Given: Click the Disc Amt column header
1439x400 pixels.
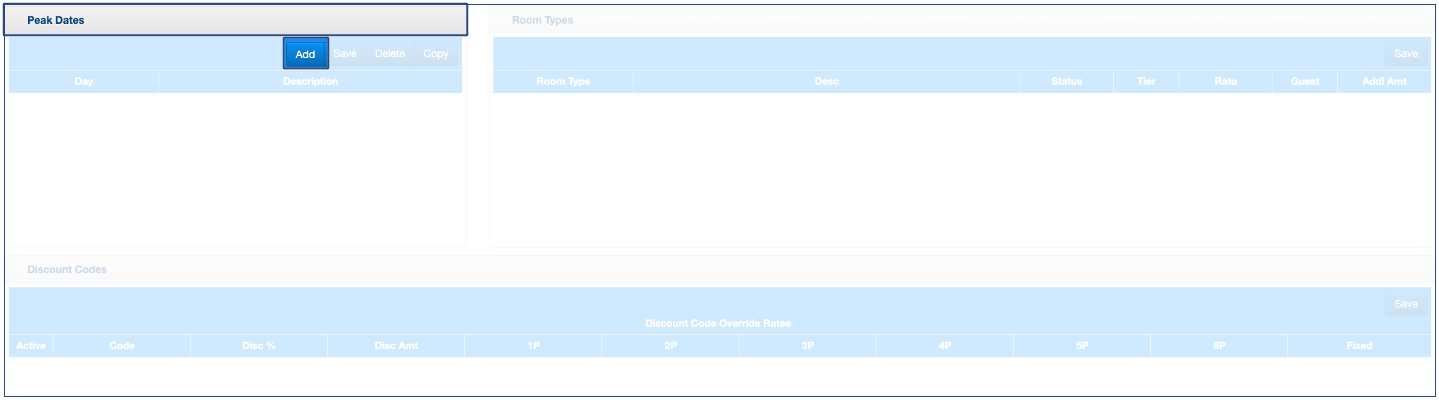Looking at the screenshot, I should coord(395,346).
